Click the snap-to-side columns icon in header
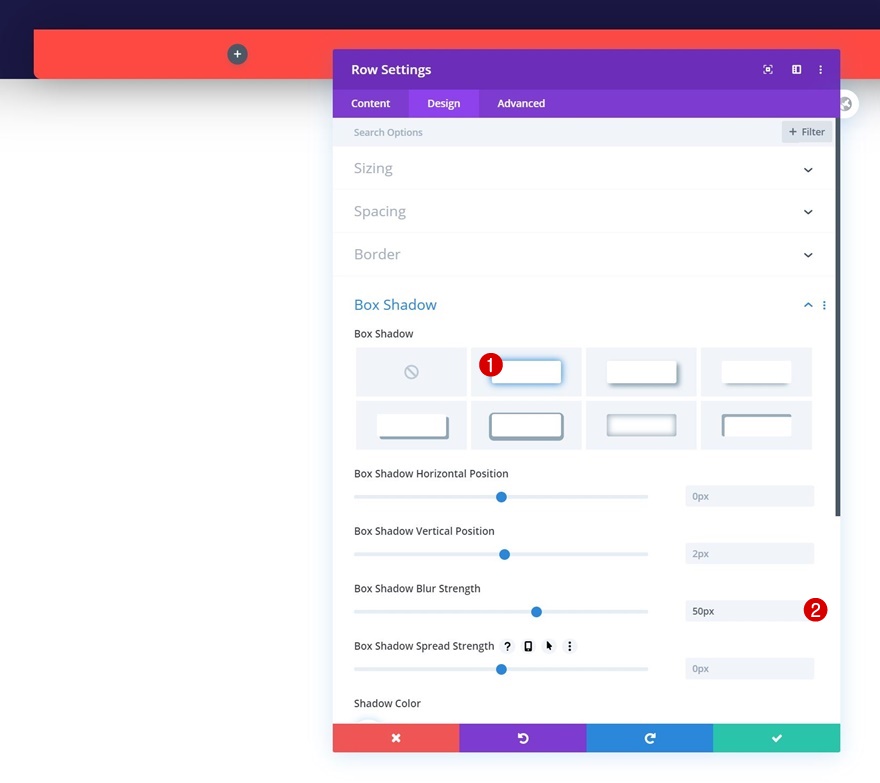Image resolution: width=880 pixels, height=783 pixels. point(796,70)
